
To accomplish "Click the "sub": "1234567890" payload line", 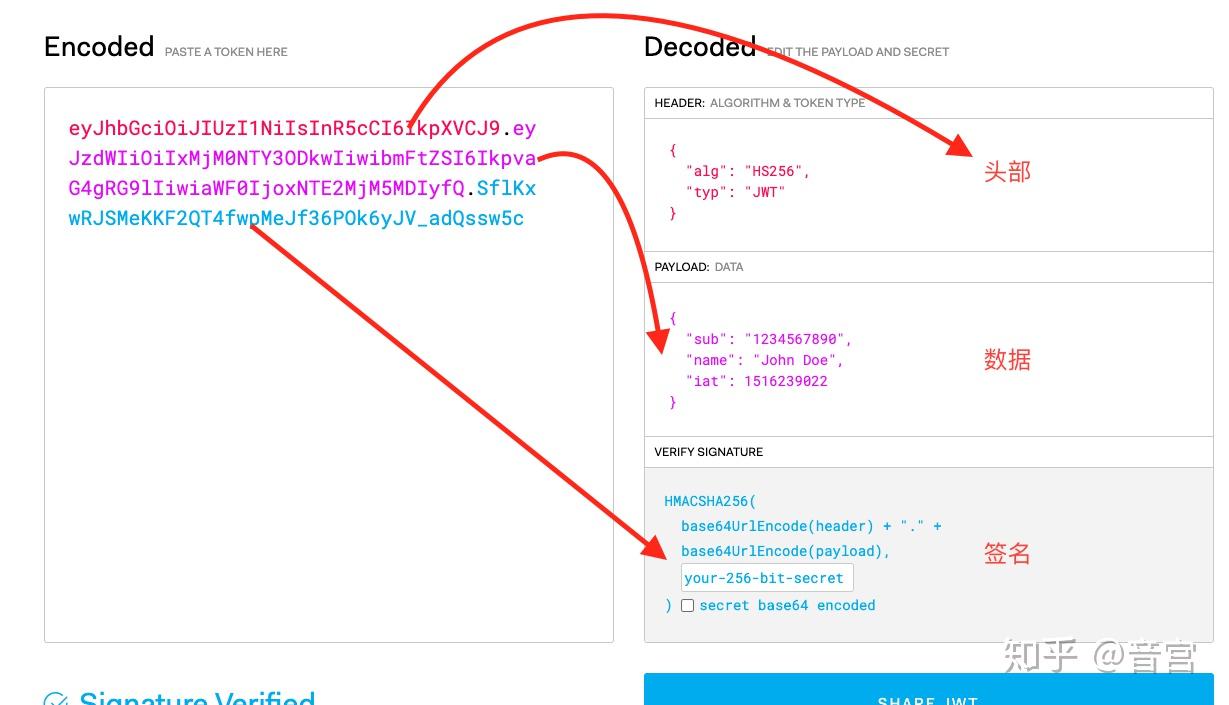I will pyautogui.click(x=768, y=339).
